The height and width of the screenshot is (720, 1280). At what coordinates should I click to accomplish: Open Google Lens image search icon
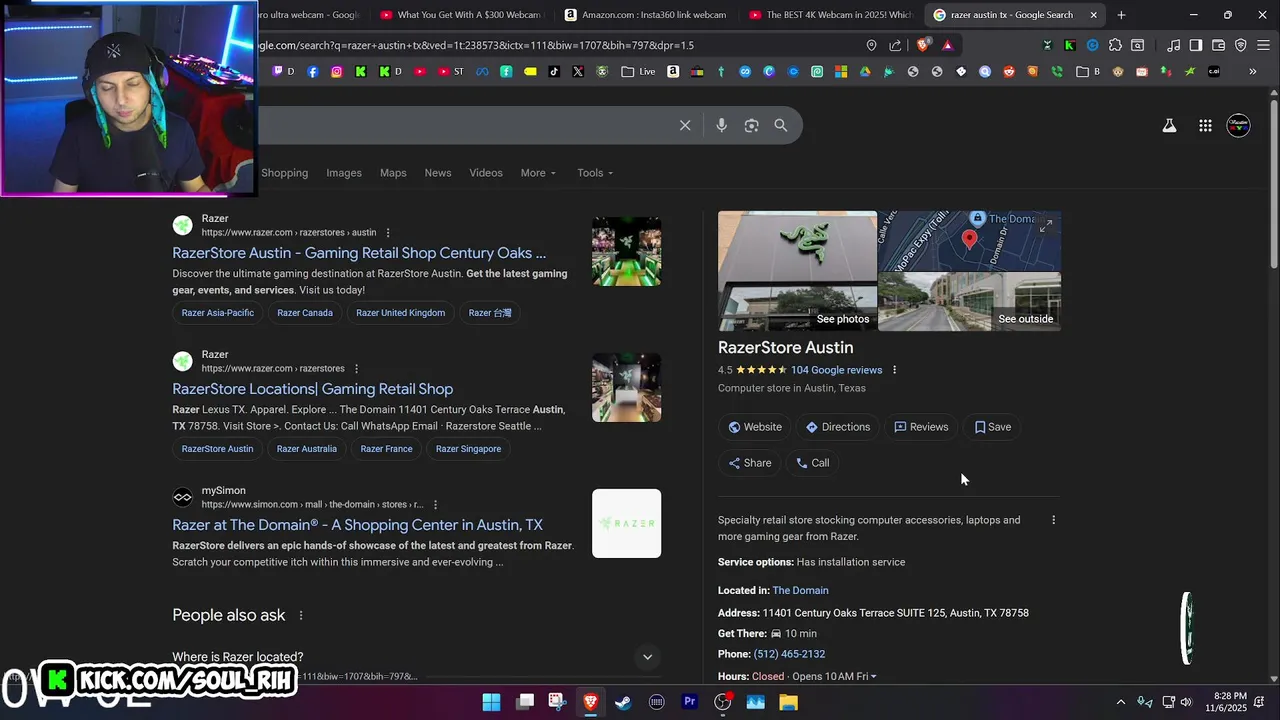751,125
